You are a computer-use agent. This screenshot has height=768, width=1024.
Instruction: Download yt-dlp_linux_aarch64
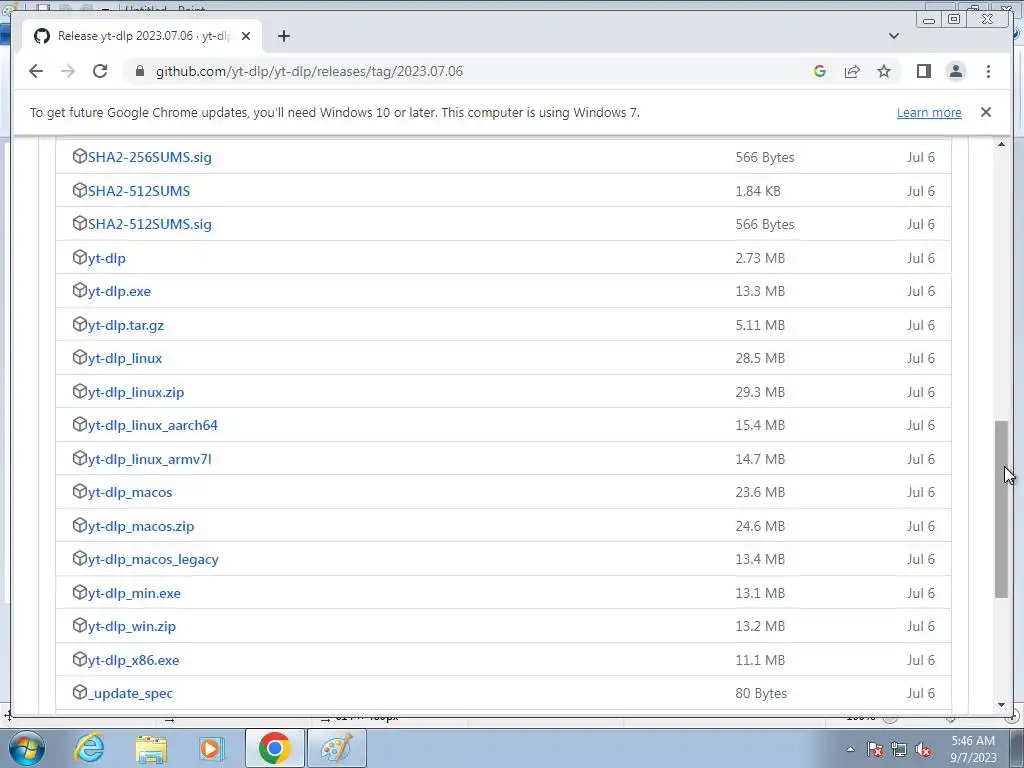click(x=153, y=425)
